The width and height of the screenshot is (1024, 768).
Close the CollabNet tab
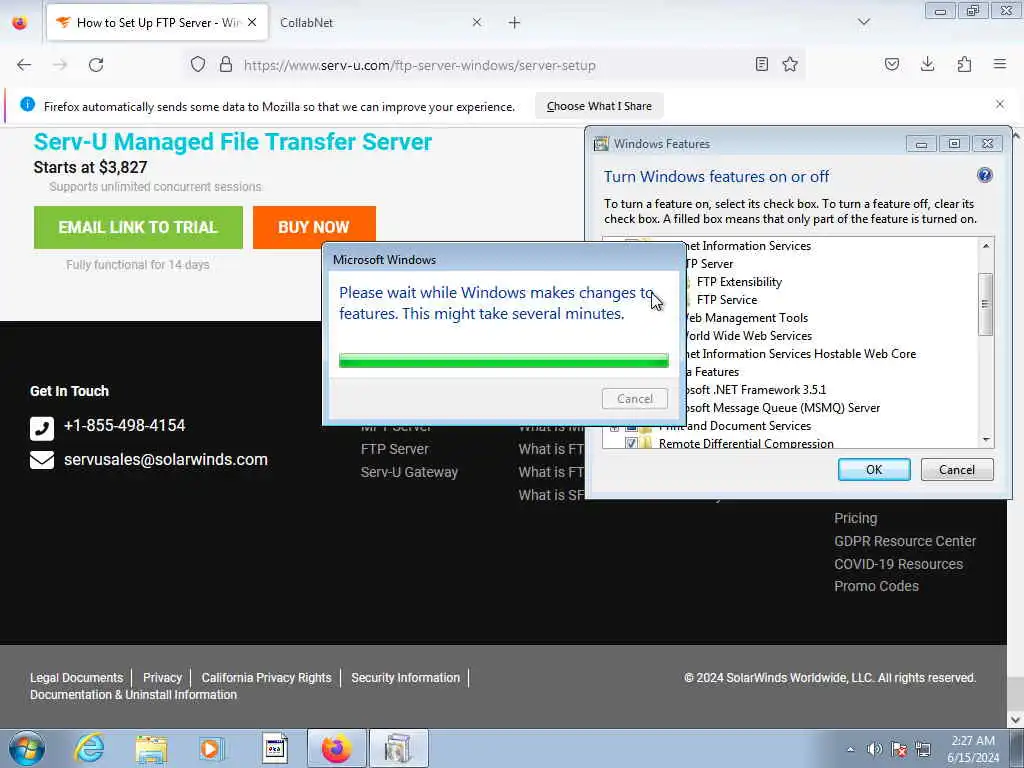(477, 22)
